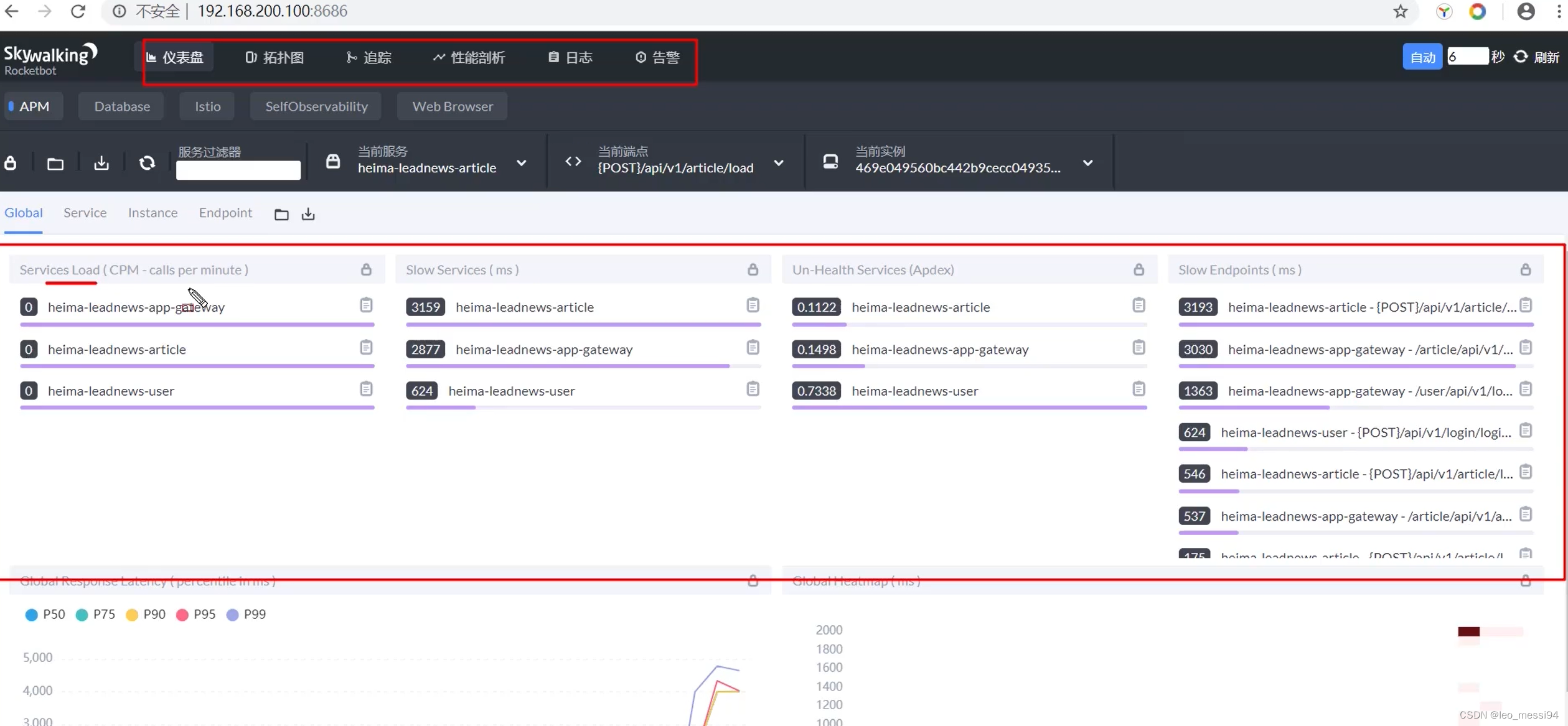Toggle the dashboard edit lock icon
The width and height of the screenshot is (1568, 726).
(x=11, y=163)
